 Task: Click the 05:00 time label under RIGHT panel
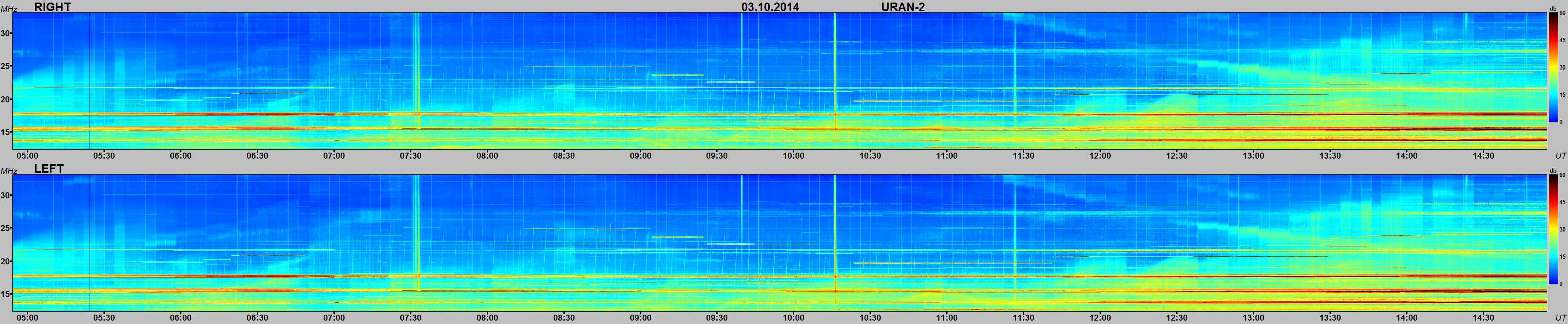pos(27,156)
